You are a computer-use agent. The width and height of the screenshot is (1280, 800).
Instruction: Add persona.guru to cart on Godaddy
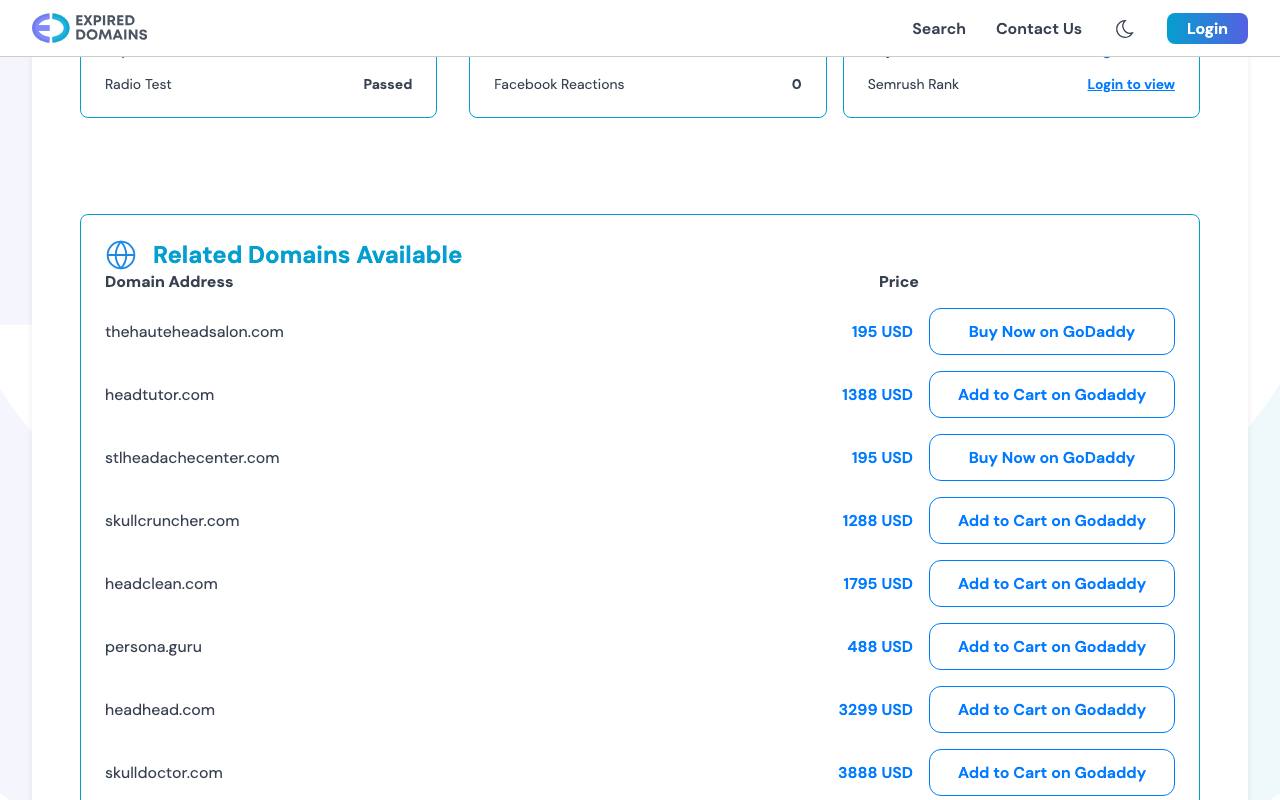[1051, 646]
